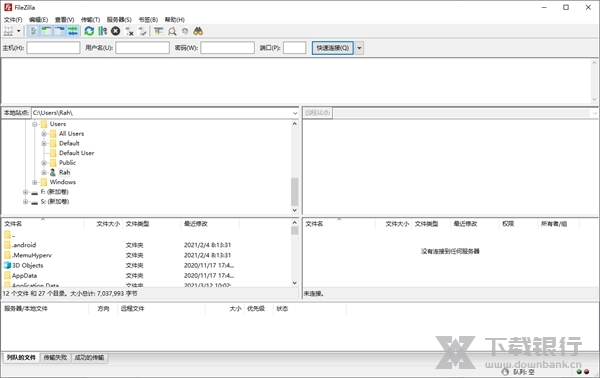Click the local tree vertical scrollbar thumb
This screenshot has height=378, width=600.
(295, 191)
